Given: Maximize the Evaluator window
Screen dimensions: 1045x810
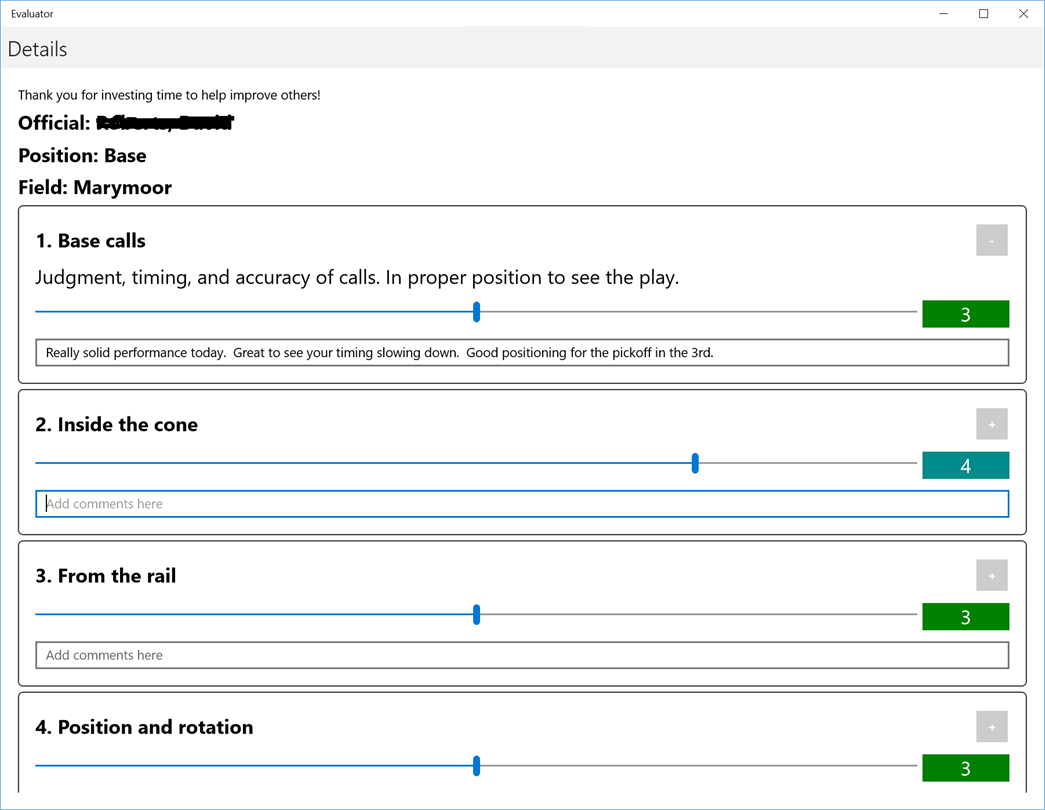Looking at the screenshot, I should click(983, 14).
